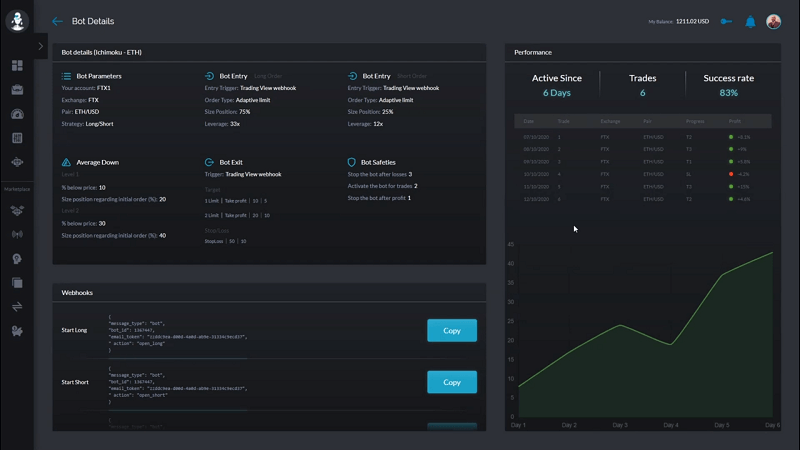Click the blue key icon in header
The image size is (800, 450).
tap(726, 21)
